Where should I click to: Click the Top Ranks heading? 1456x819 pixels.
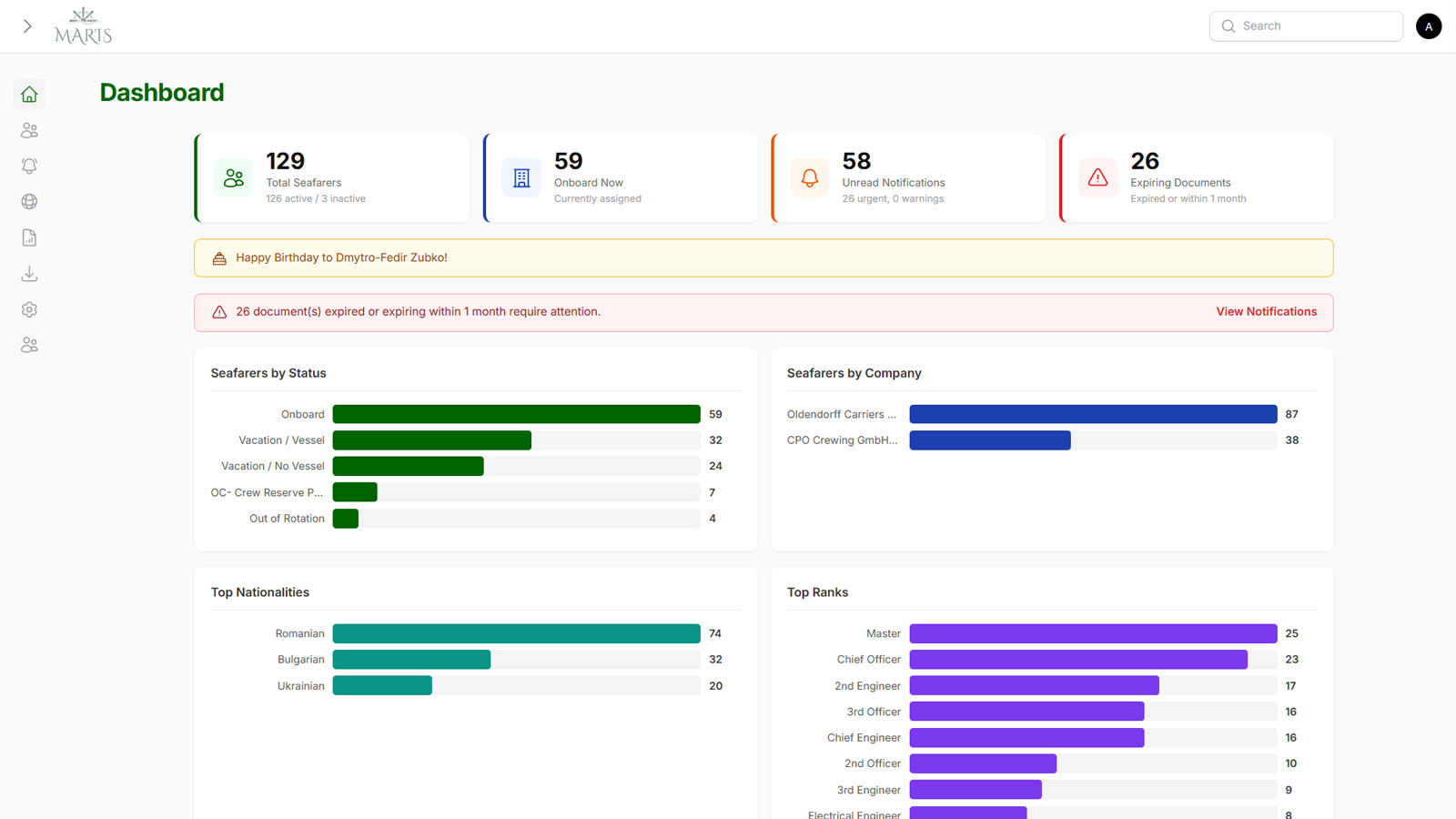click(x=817, y=592)
